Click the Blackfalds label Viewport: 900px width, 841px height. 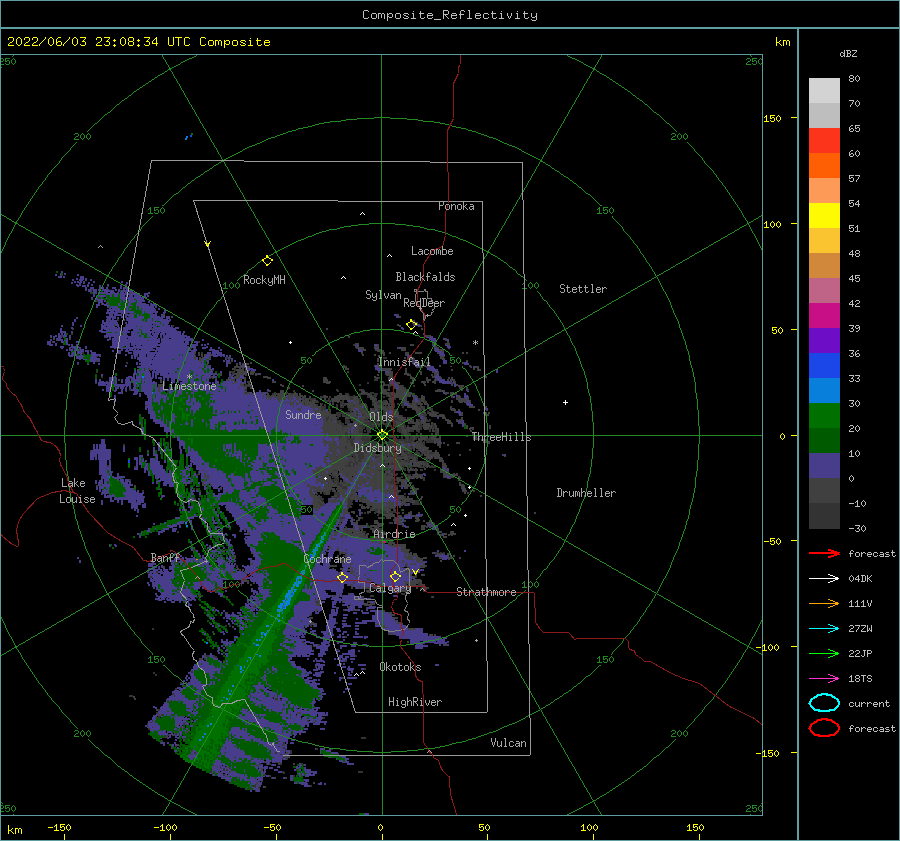coord(425,277)
